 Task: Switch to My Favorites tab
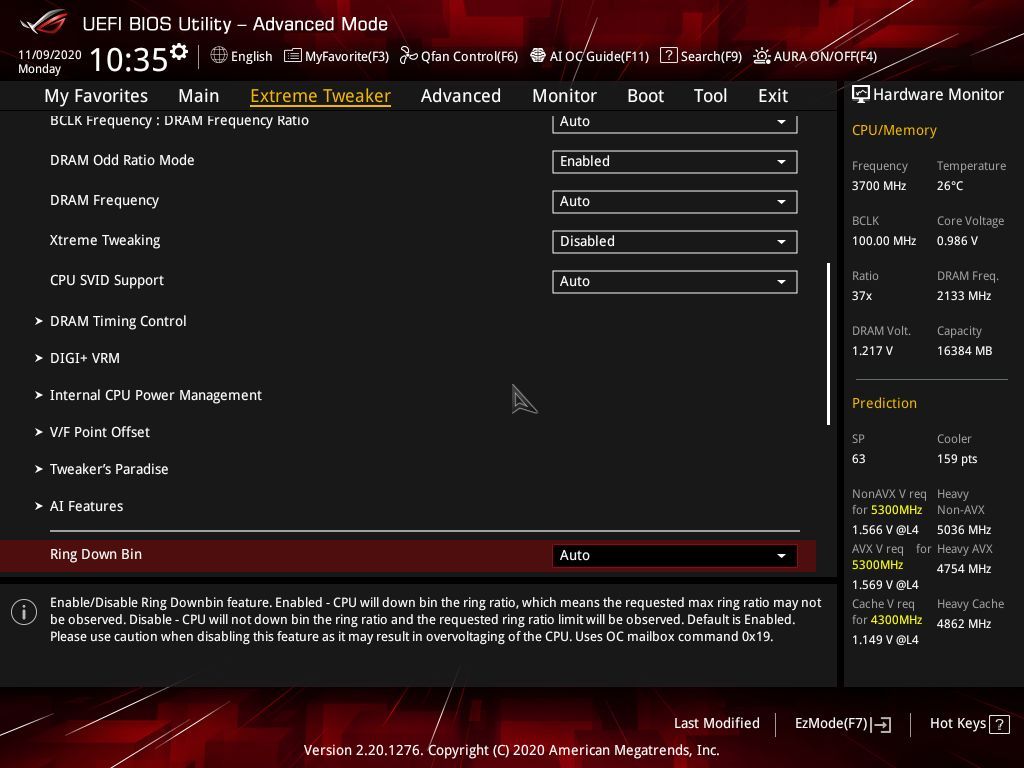tap(96, 96)
